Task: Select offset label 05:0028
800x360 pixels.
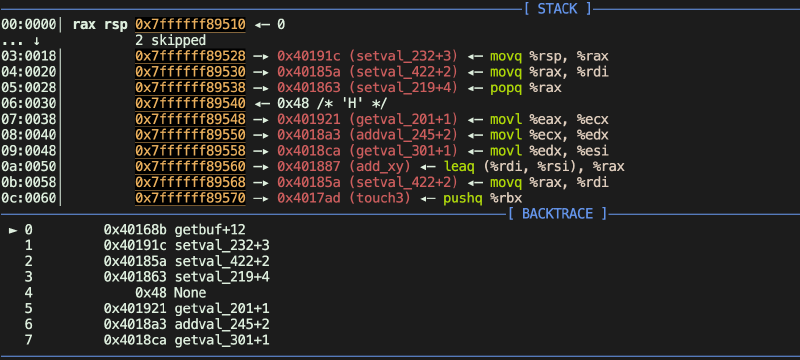Action: click(x=29, y=88)
